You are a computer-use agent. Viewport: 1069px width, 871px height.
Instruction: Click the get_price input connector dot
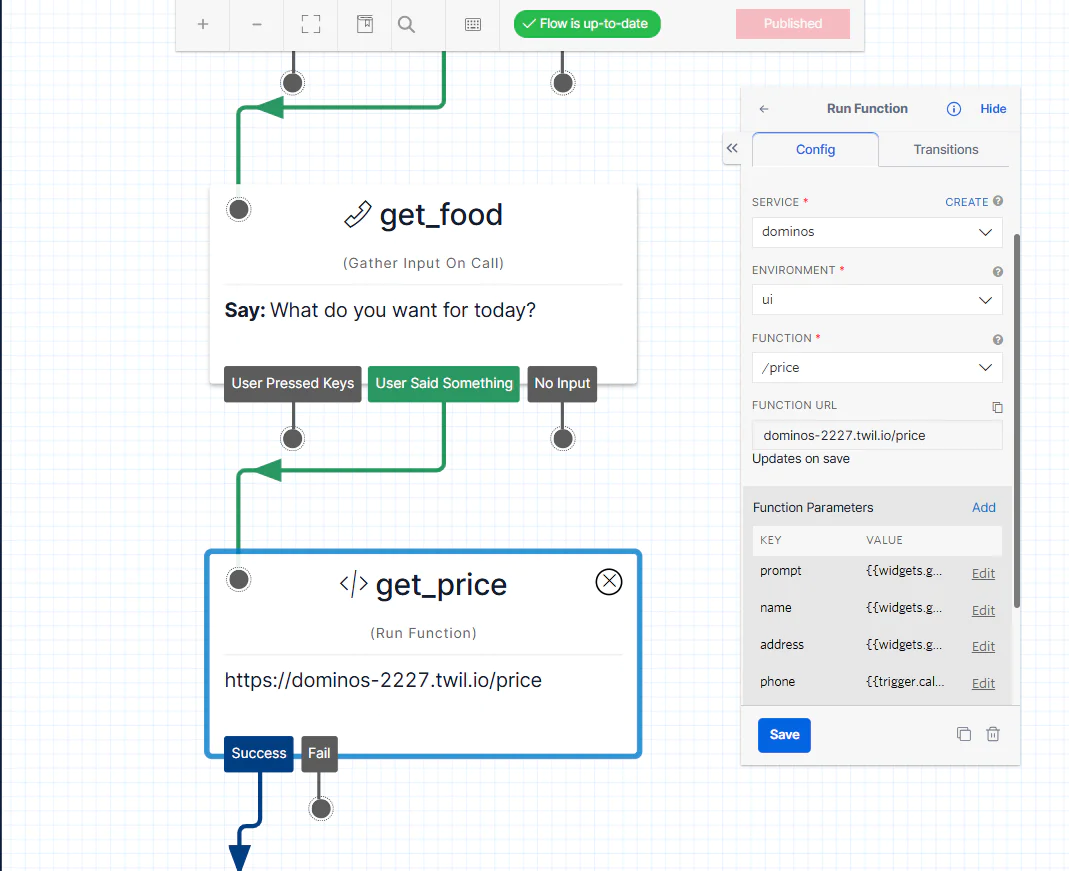239,580
